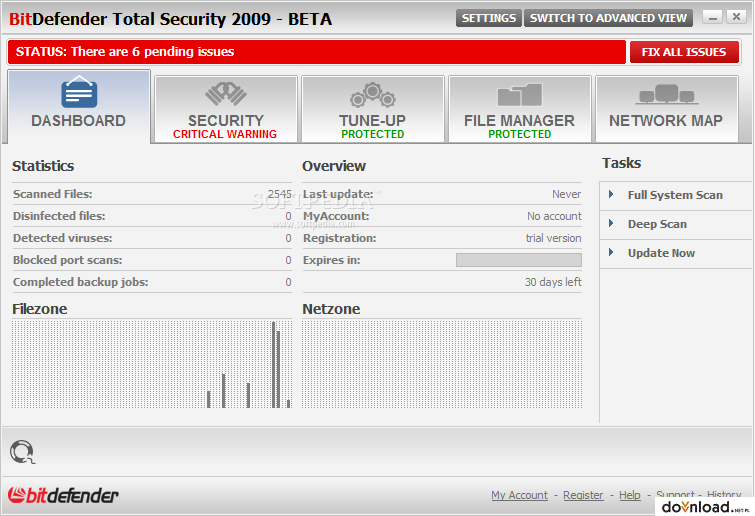This screenshot has height=516, width=755.
Task: Click the Registration label in Overview
Action: pos(339,238)
